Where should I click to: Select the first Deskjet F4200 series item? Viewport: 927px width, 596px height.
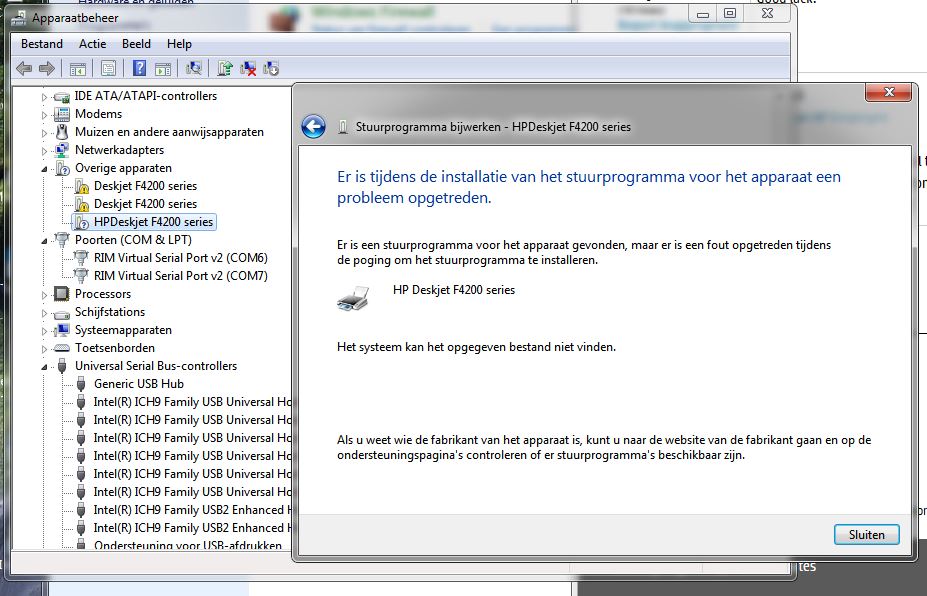tap(145, 186)
